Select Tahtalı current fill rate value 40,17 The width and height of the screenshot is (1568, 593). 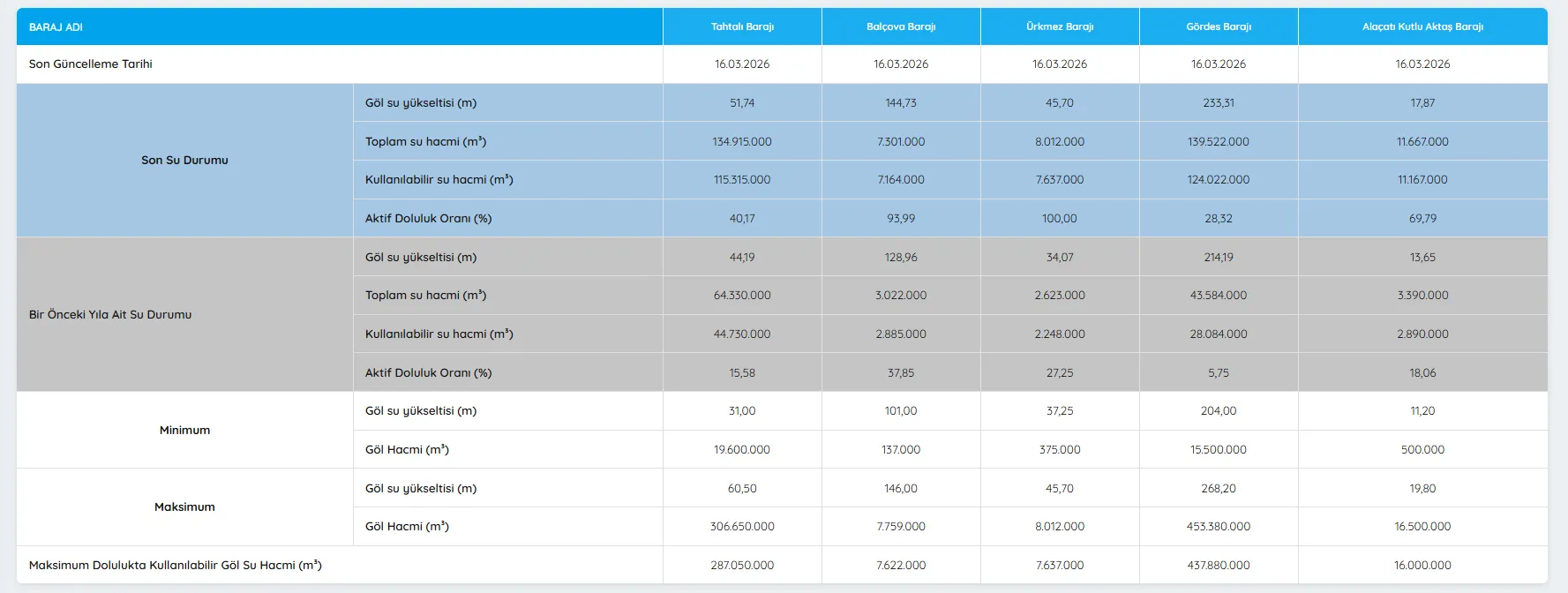point(742,219)
